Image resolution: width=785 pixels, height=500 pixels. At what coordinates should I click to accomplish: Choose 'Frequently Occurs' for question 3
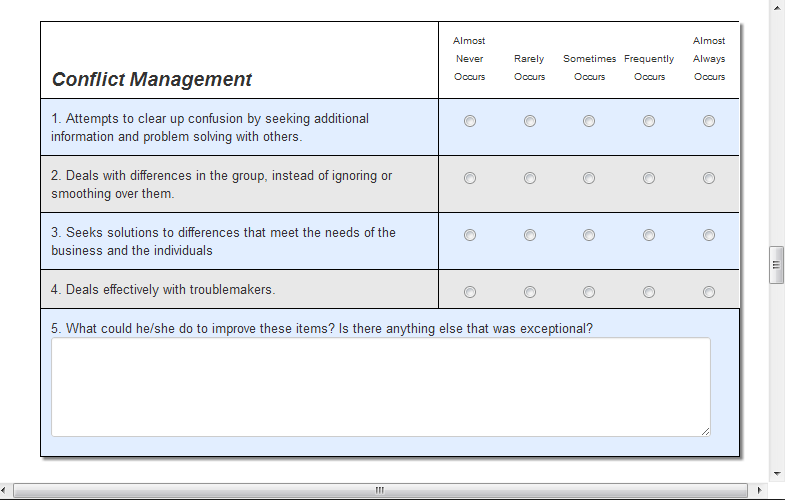(649, 235)
